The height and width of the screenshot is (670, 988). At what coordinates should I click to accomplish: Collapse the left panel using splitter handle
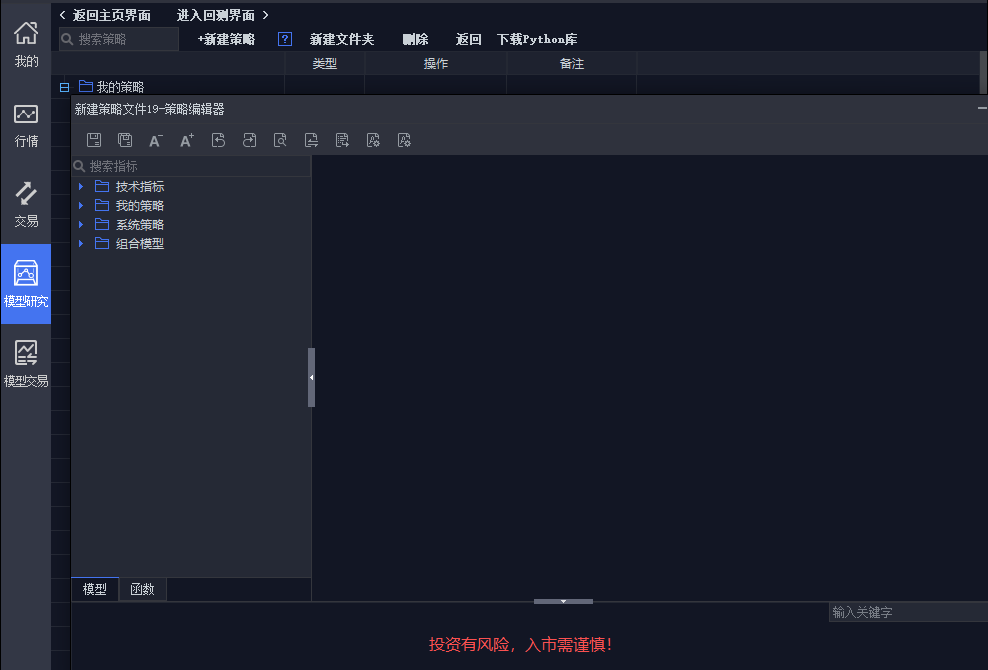click(x=311, y=377)
